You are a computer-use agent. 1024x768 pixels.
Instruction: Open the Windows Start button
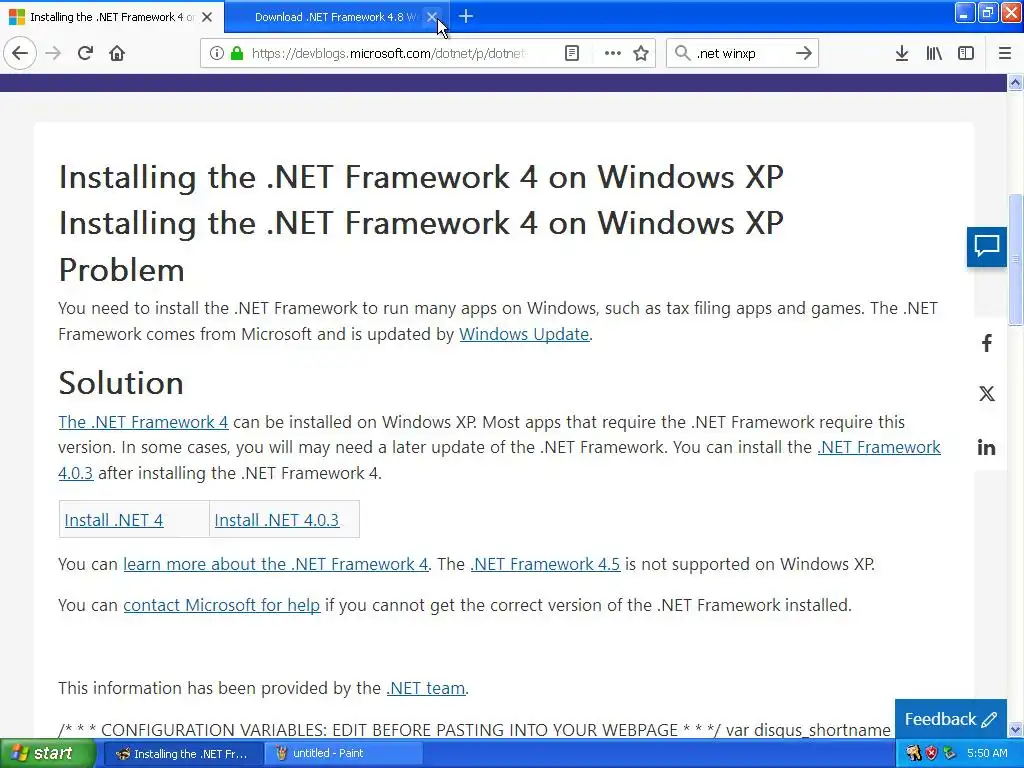pyautogui.click(x=47, y=753)
